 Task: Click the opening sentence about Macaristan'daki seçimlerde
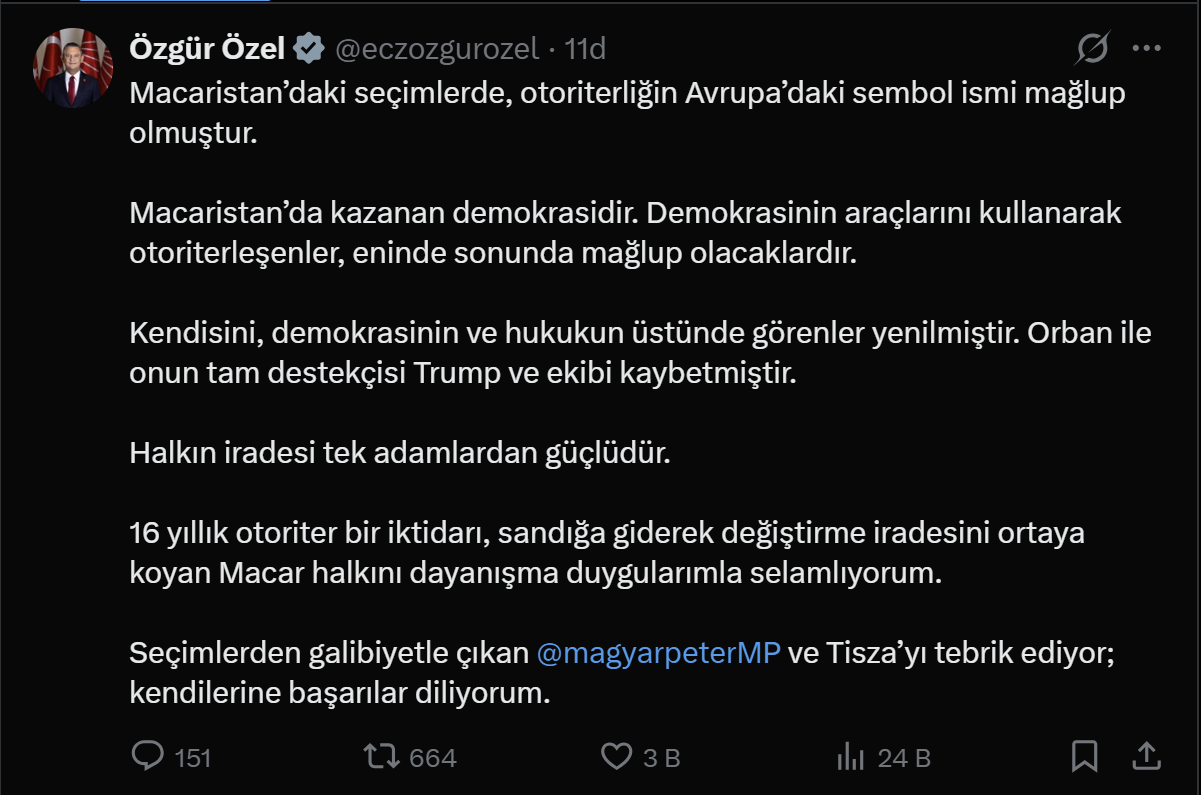click(627, 94)
